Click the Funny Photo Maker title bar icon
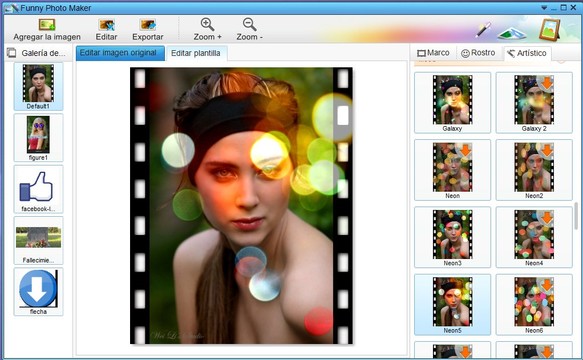Screen dimensions: 583x360 click(x=12, y=8)
